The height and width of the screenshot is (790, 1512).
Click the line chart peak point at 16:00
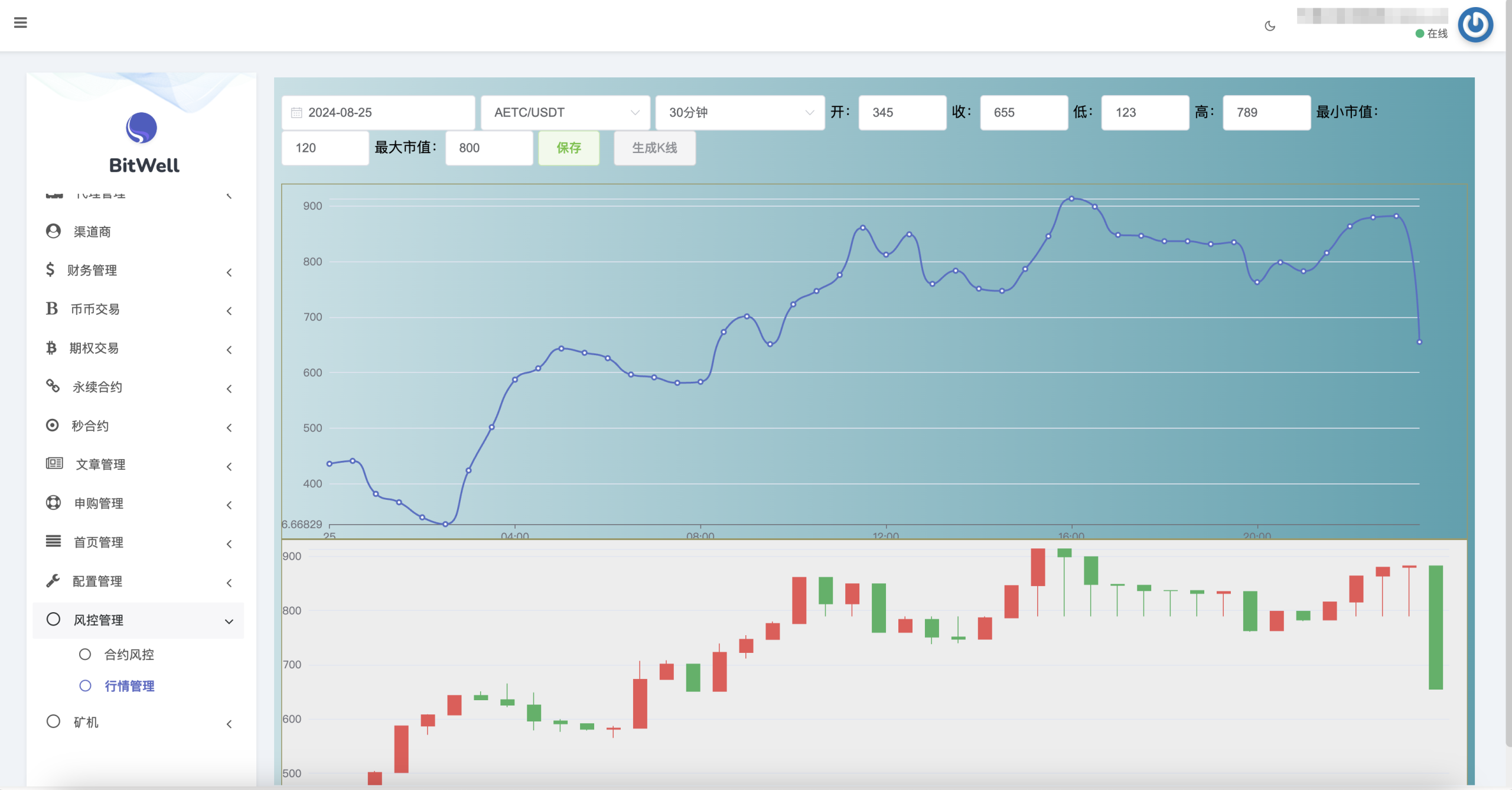(1071, 199)
